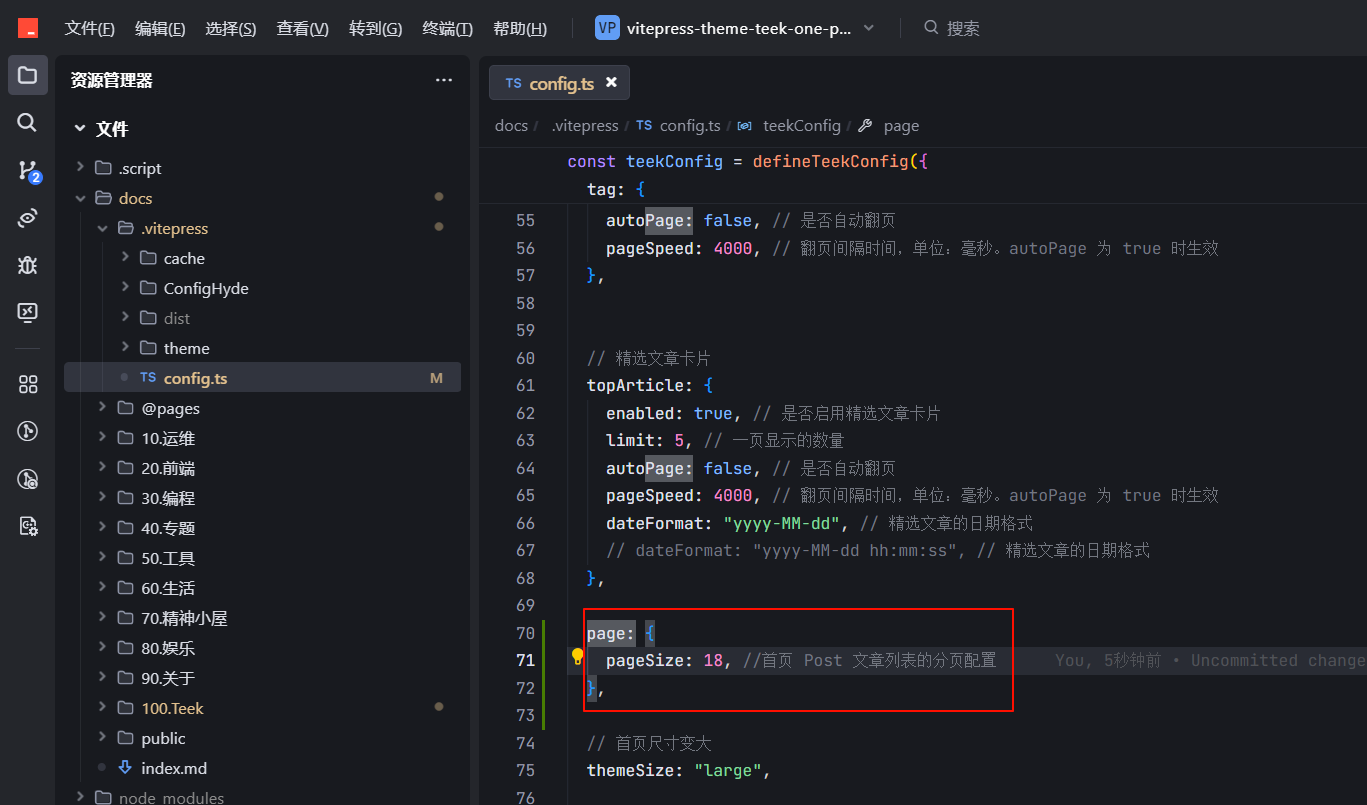Image resolution: width=1367 pixels, height=805 pixels.
Task: Expand the public folder
Action: point(262,738)
